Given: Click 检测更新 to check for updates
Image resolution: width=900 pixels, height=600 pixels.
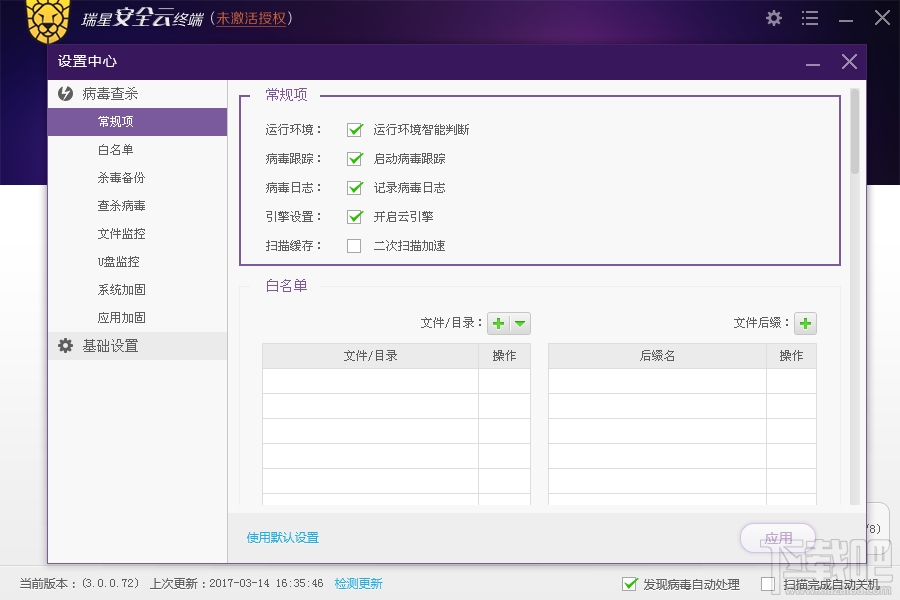Looking at the screenshot, I should point(359,582).
